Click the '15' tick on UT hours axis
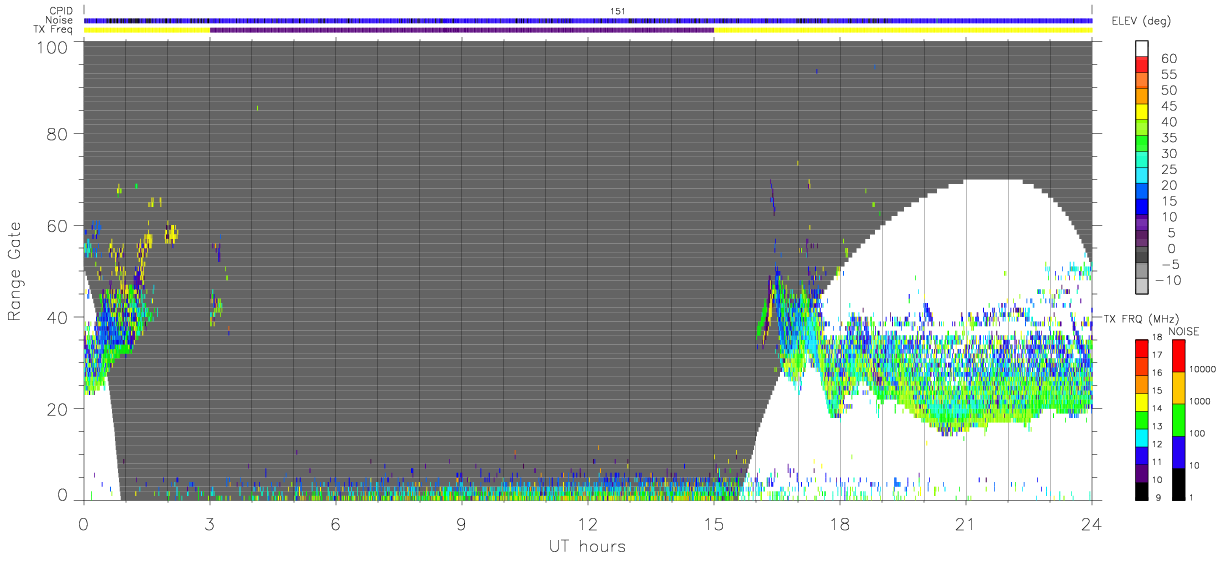Viewport: 1228px width, 567px height. [714, 523]
